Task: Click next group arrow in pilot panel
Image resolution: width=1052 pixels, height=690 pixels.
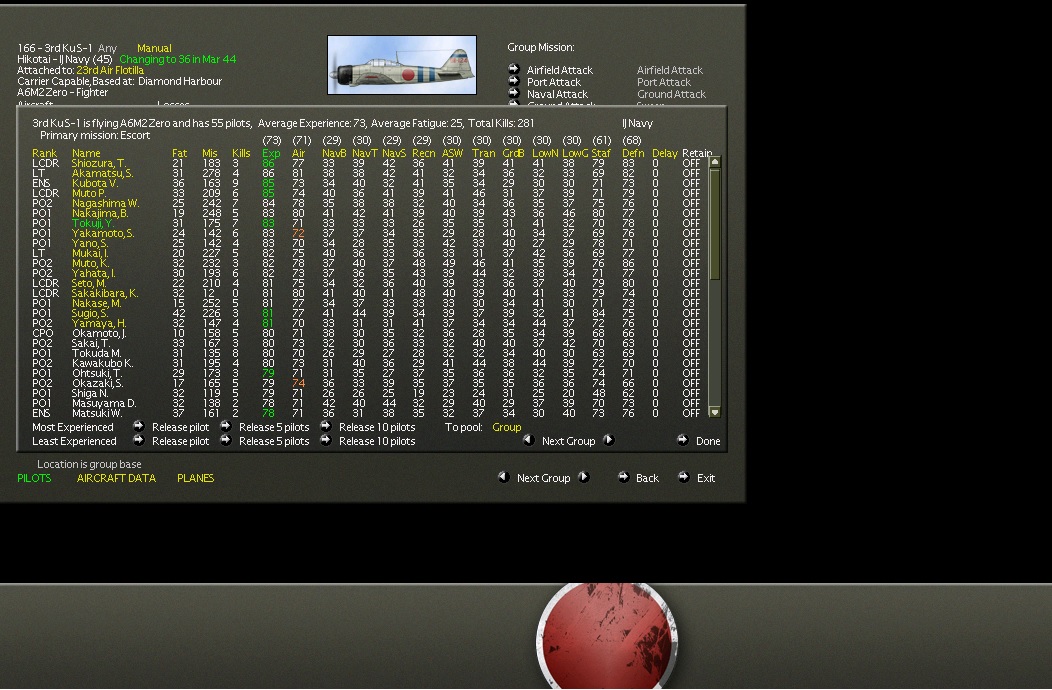Action: (609, 440)
